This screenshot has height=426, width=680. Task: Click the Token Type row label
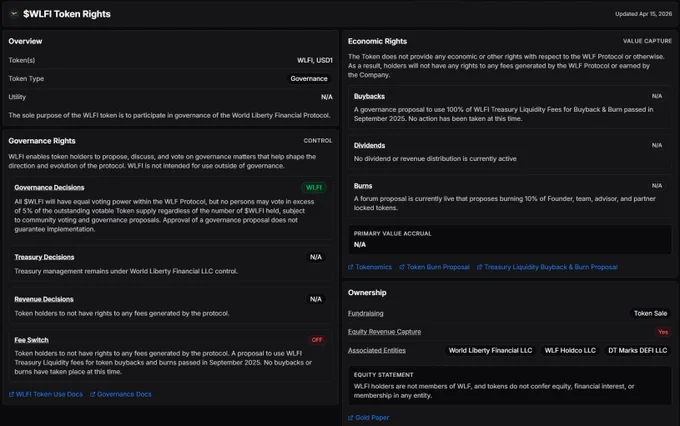26,79
